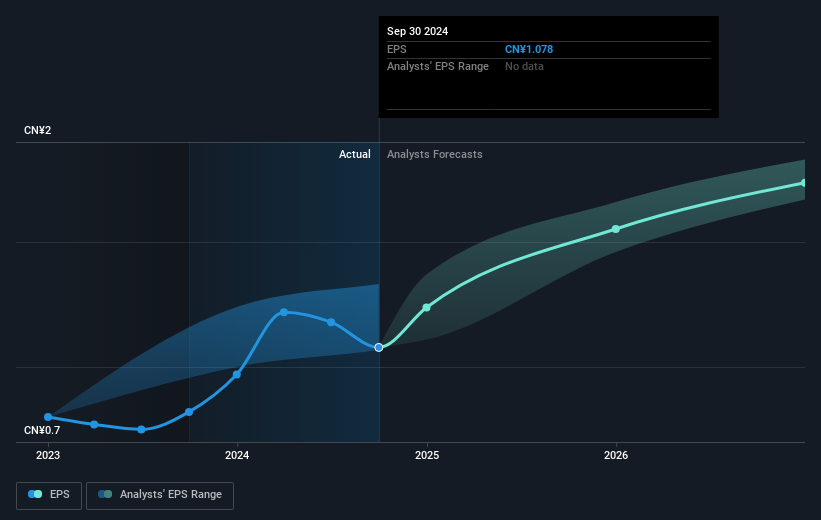
Task: Click 'Sep 30 2024' tooltip date
Action: 417,31
